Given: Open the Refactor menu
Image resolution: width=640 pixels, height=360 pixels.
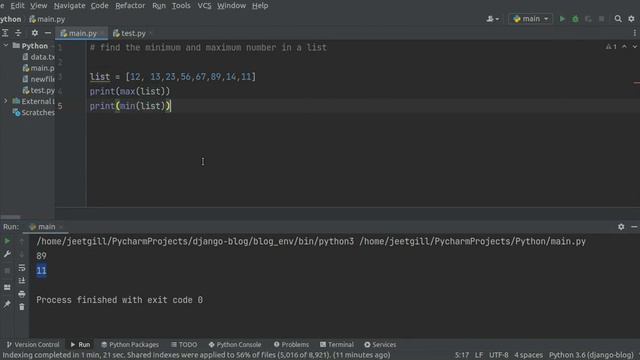Looking at the screenshot, I should pyautogui.click(x=130, y=6).
